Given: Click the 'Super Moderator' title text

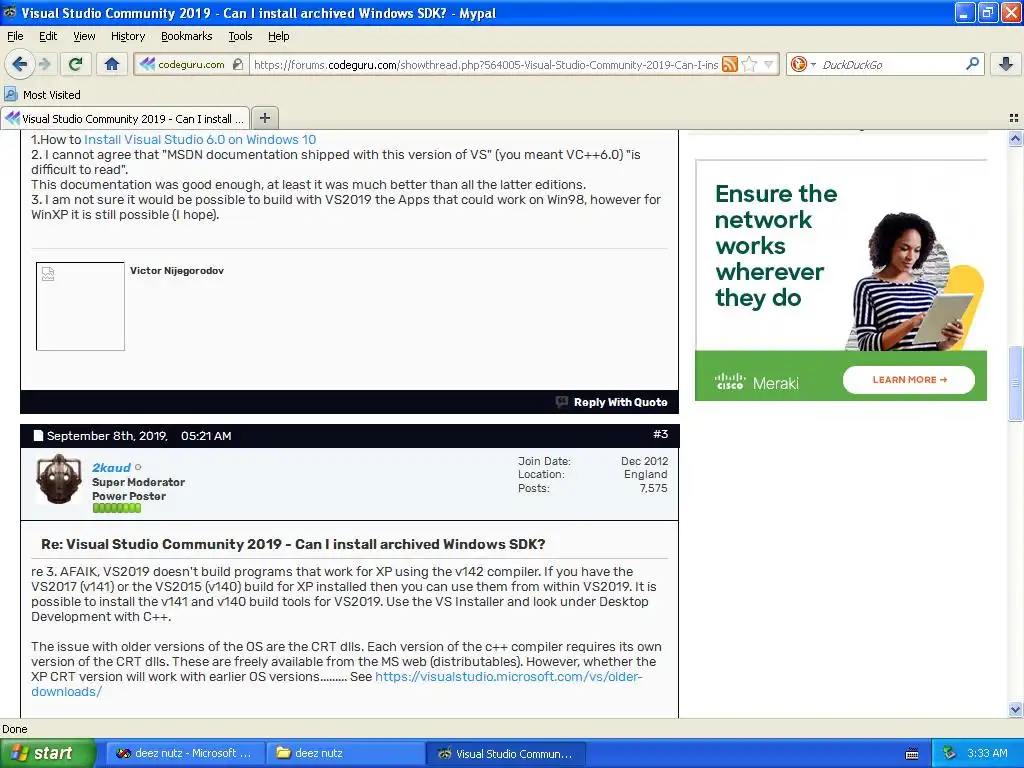Looking at the screenshot, I should 138,482.
